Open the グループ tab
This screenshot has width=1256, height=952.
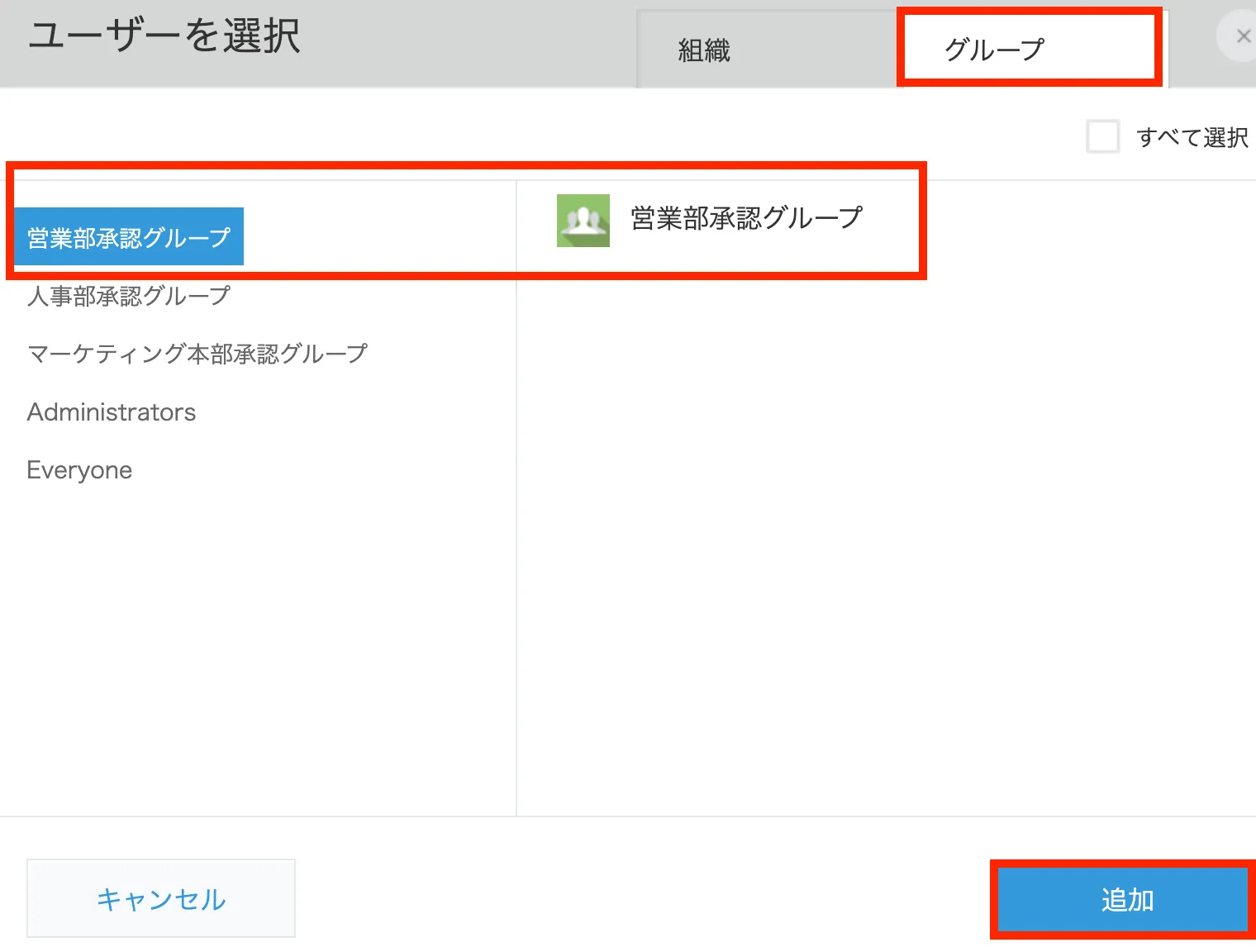994,50
